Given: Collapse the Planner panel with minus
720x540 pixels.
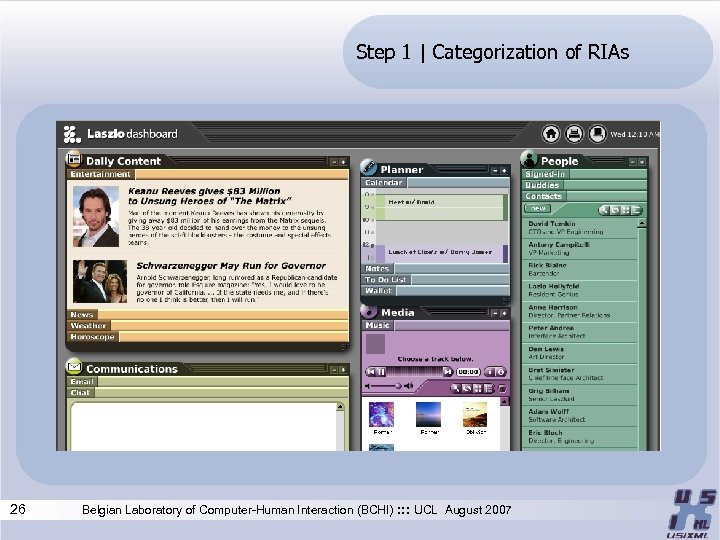Looking at the screenshot, I should click(x=495, y=171).
